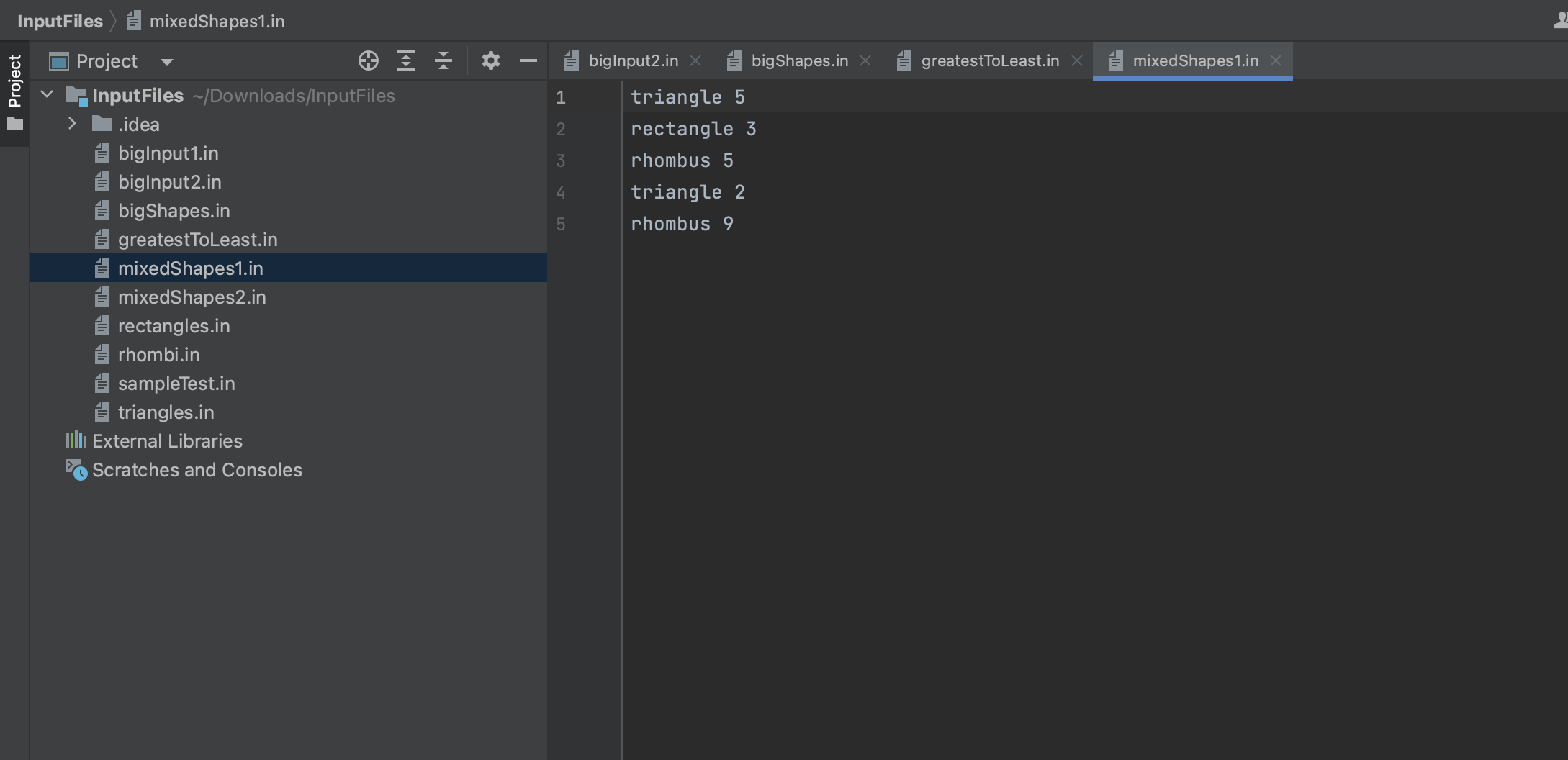Switch to the greatestToLeast.in tab
The image size is (1568, 760).
click(990, 60)
